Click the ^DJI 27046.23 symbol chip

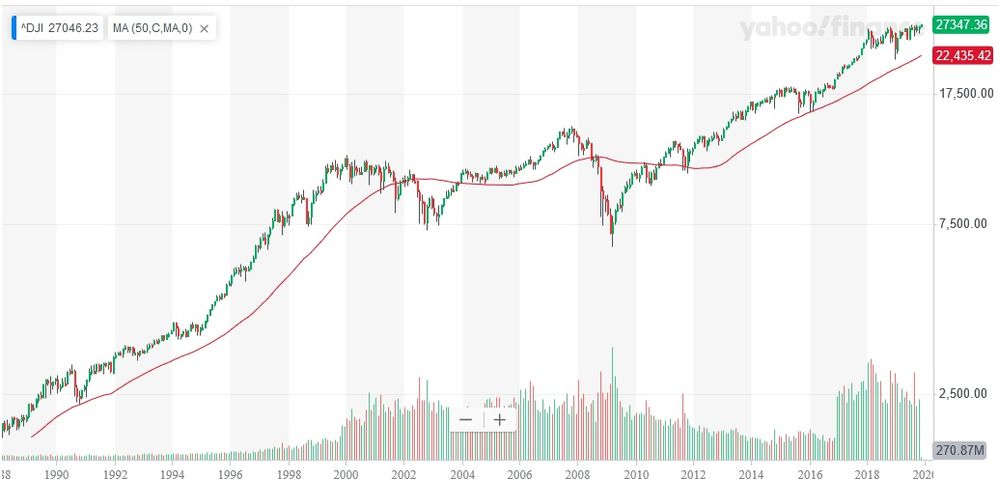60,29
